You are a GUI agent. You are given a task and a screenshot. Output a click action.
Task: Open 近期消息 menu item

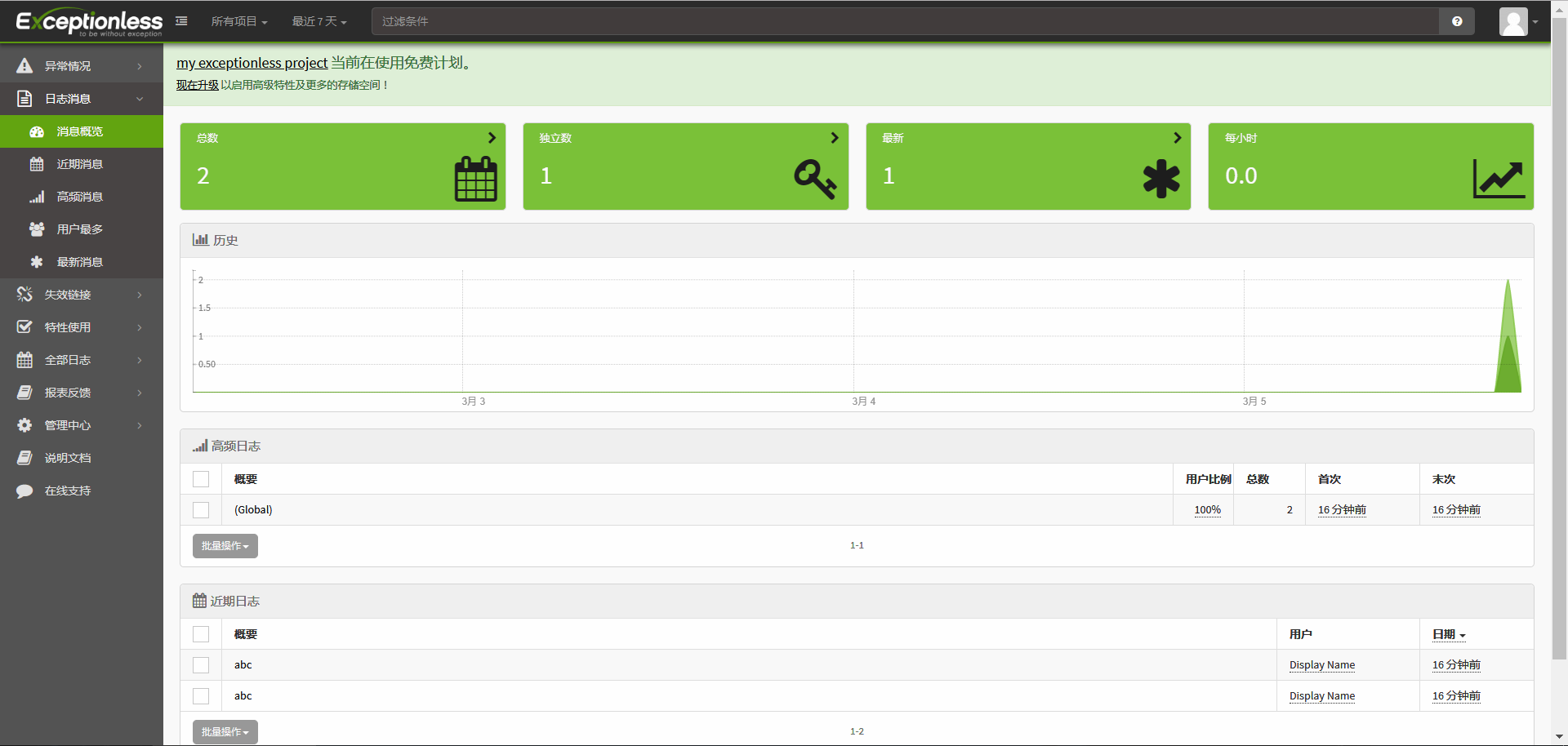[82, 164]
